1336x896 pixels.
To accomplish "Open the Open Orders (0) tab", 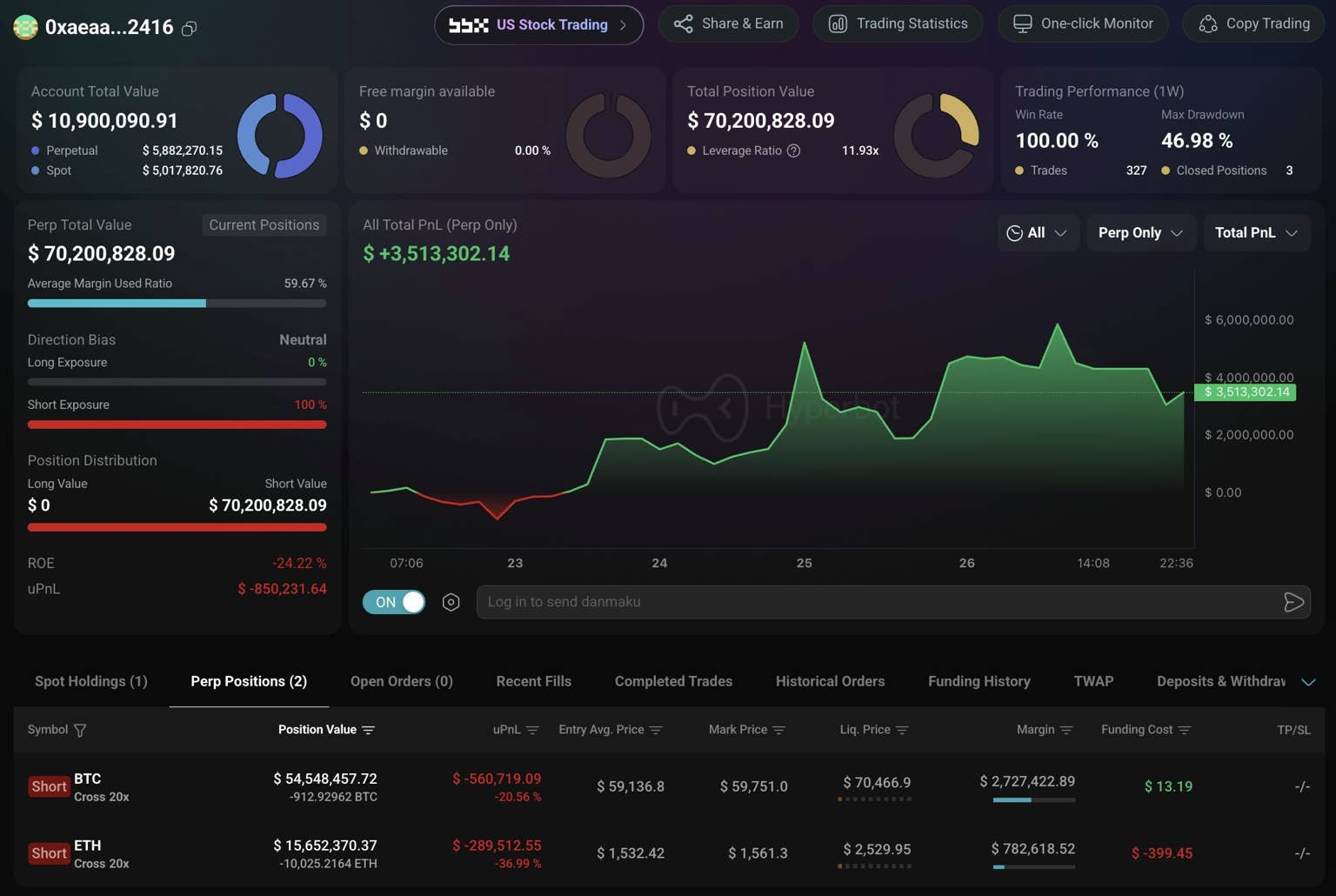I will [x=402, y=681].
